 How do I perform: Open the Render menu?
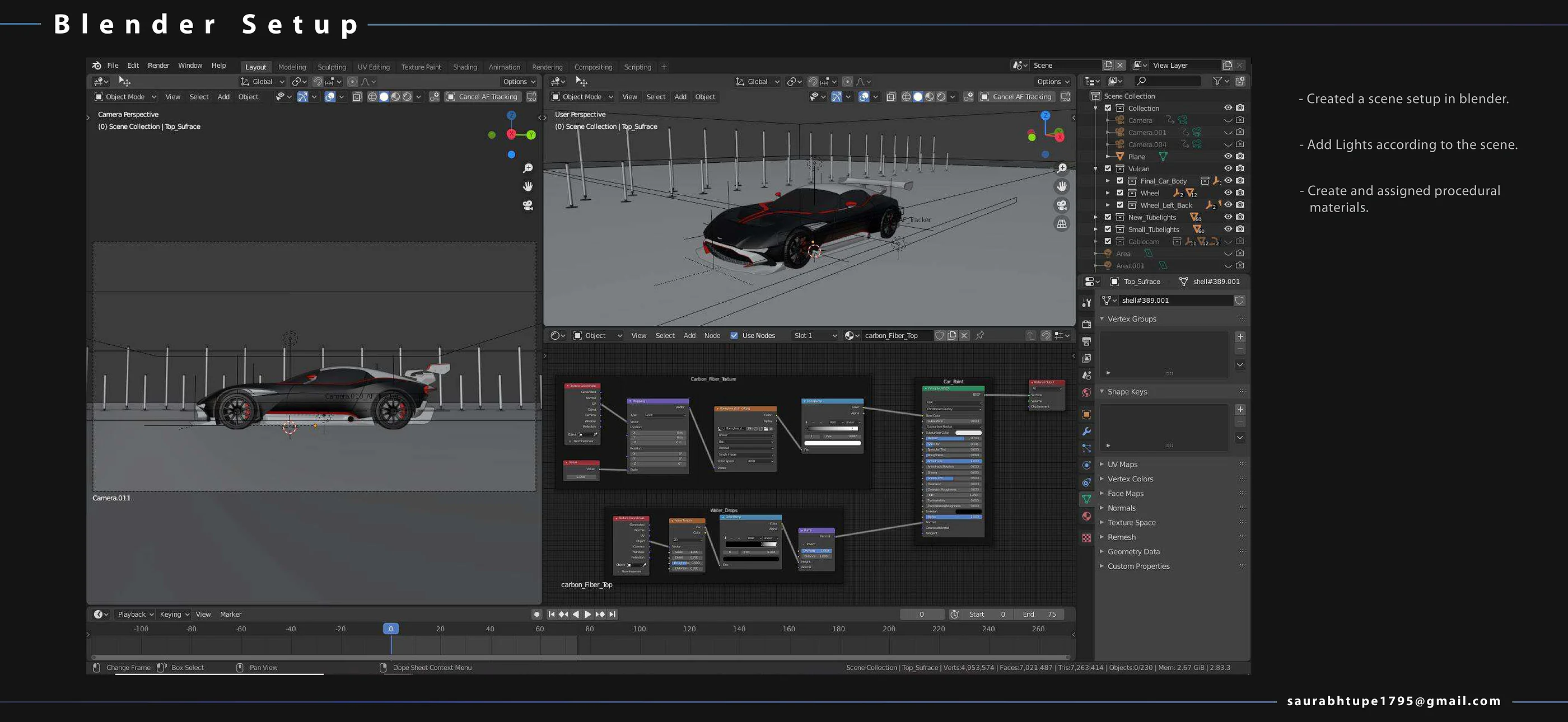pyautogui.click(x=158, y=65)
